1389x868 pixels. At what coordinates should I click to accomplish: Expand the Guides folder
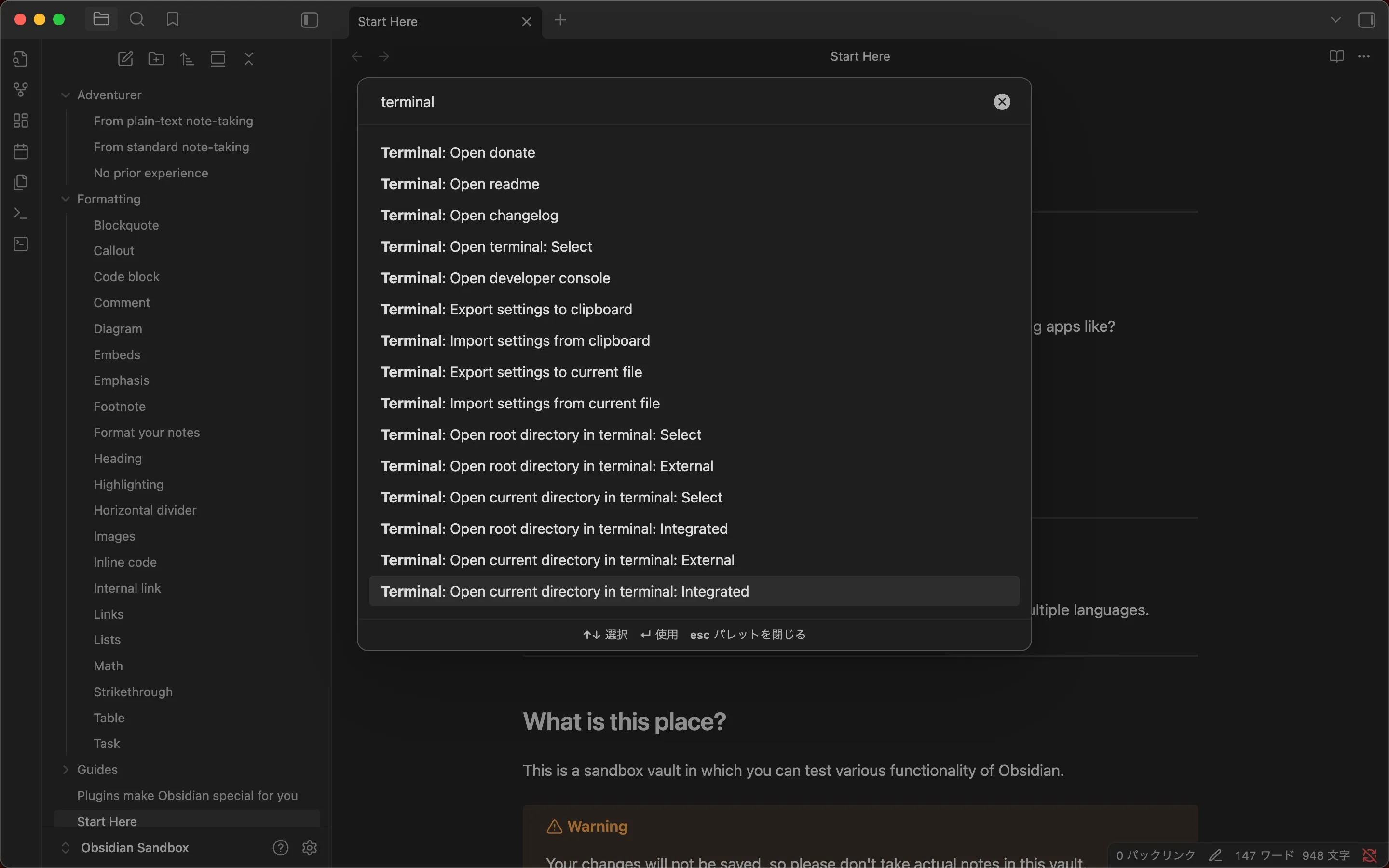tap(66, 769)
